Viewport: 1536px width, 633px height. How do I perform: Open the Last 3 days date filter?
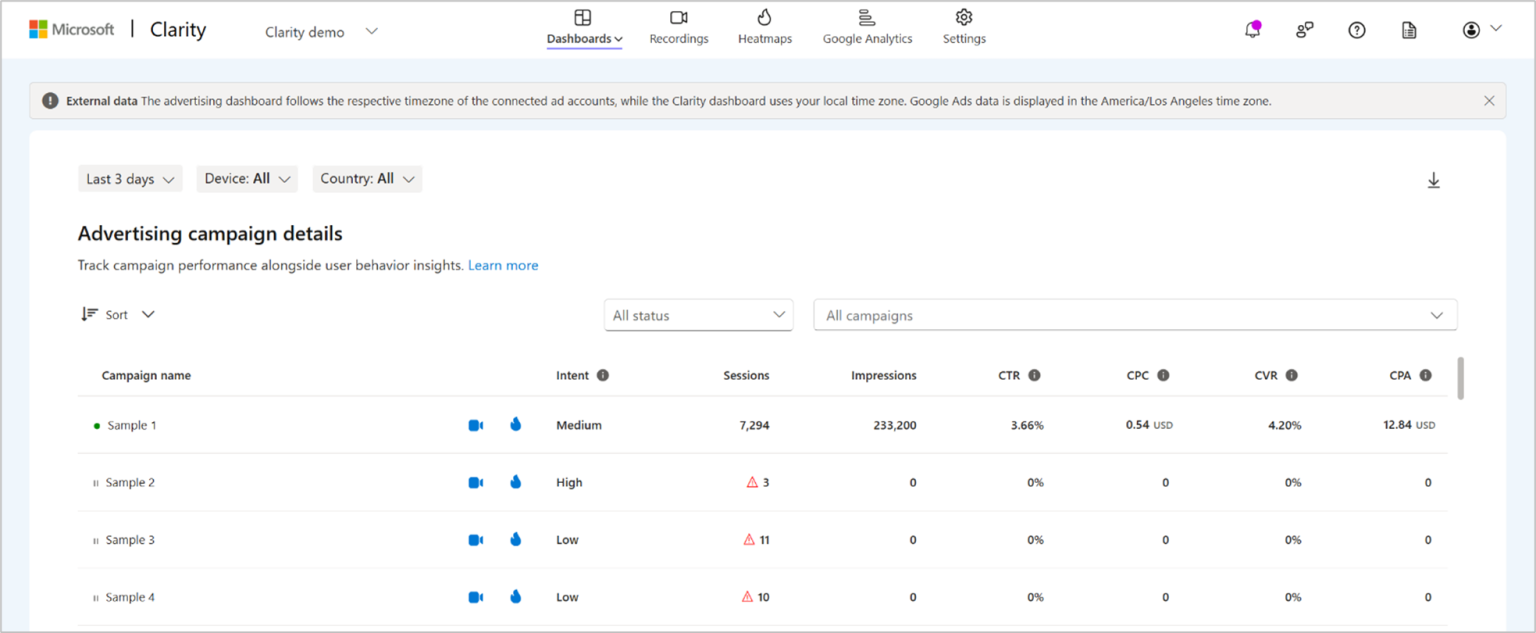click(x=130, y=178)
